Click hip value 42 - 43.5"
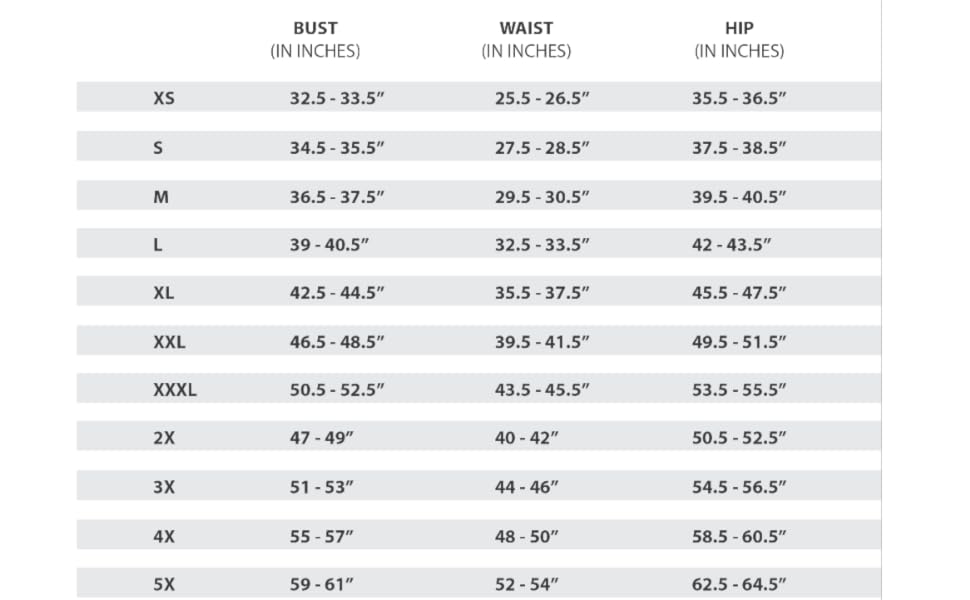 (731, 245)
